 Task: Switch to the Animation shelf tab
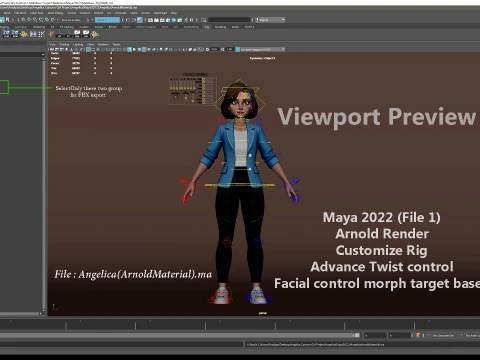pyautogui.click(x=21, y=27)
